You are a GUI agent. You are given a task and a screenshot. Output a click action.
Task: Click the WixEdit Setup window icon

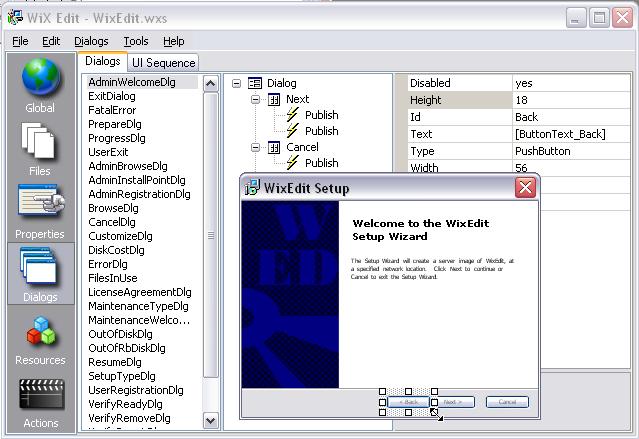coord(252,187)
